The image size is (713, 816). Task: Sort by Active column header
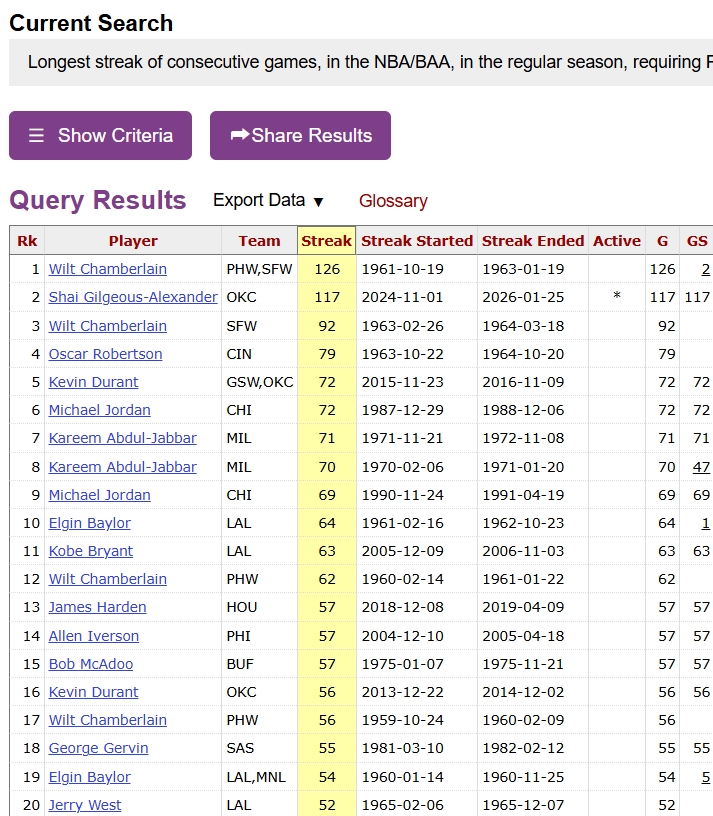[616, 241]
